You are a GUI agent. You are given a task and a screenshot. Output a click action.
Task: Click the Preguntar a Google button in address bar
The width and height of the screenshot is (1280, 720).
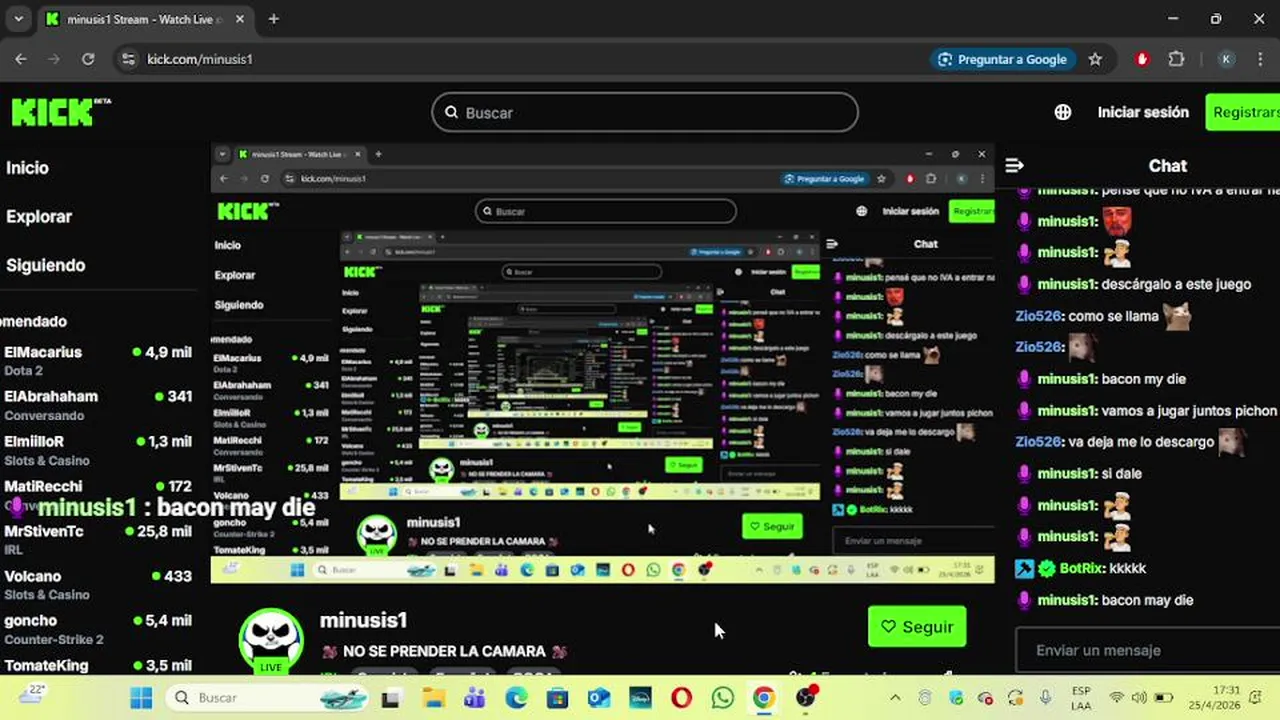click(x=1003, y=59)
